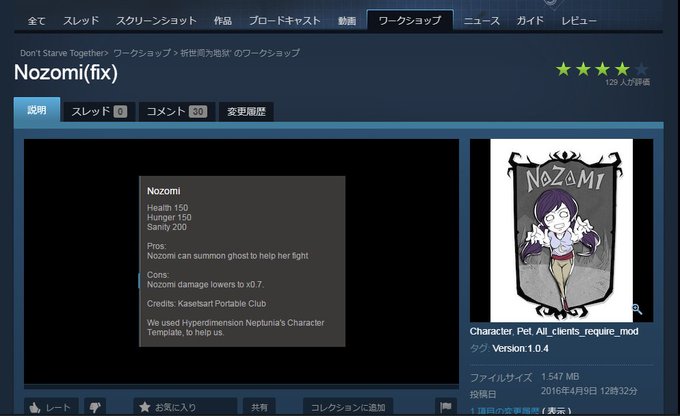Enlarge the Nozomi preview with magnifier icon

(637, 309)
